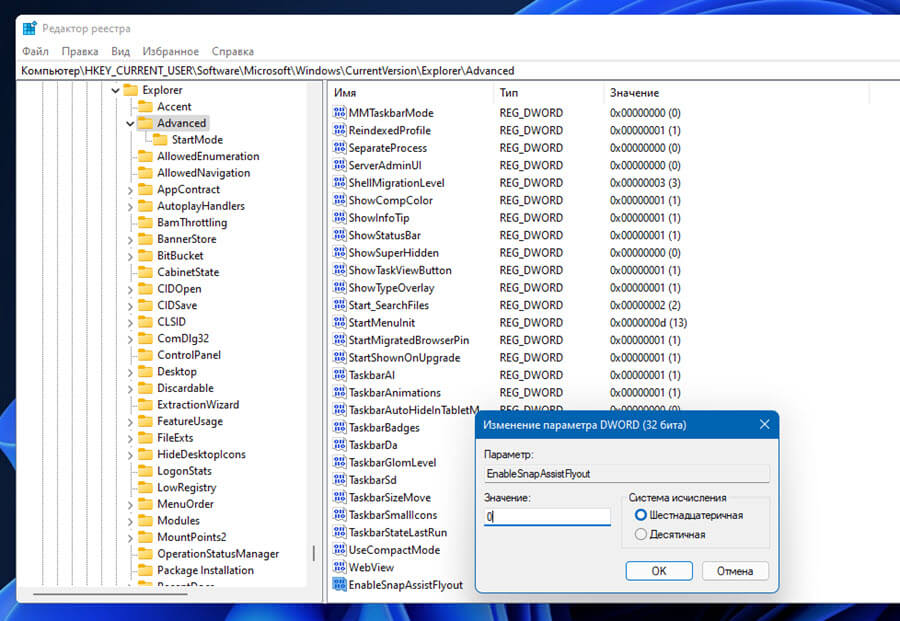Viewport: 900px width, 621px height.
Task: Open the Избранное menu
Action: pos(170,51)
